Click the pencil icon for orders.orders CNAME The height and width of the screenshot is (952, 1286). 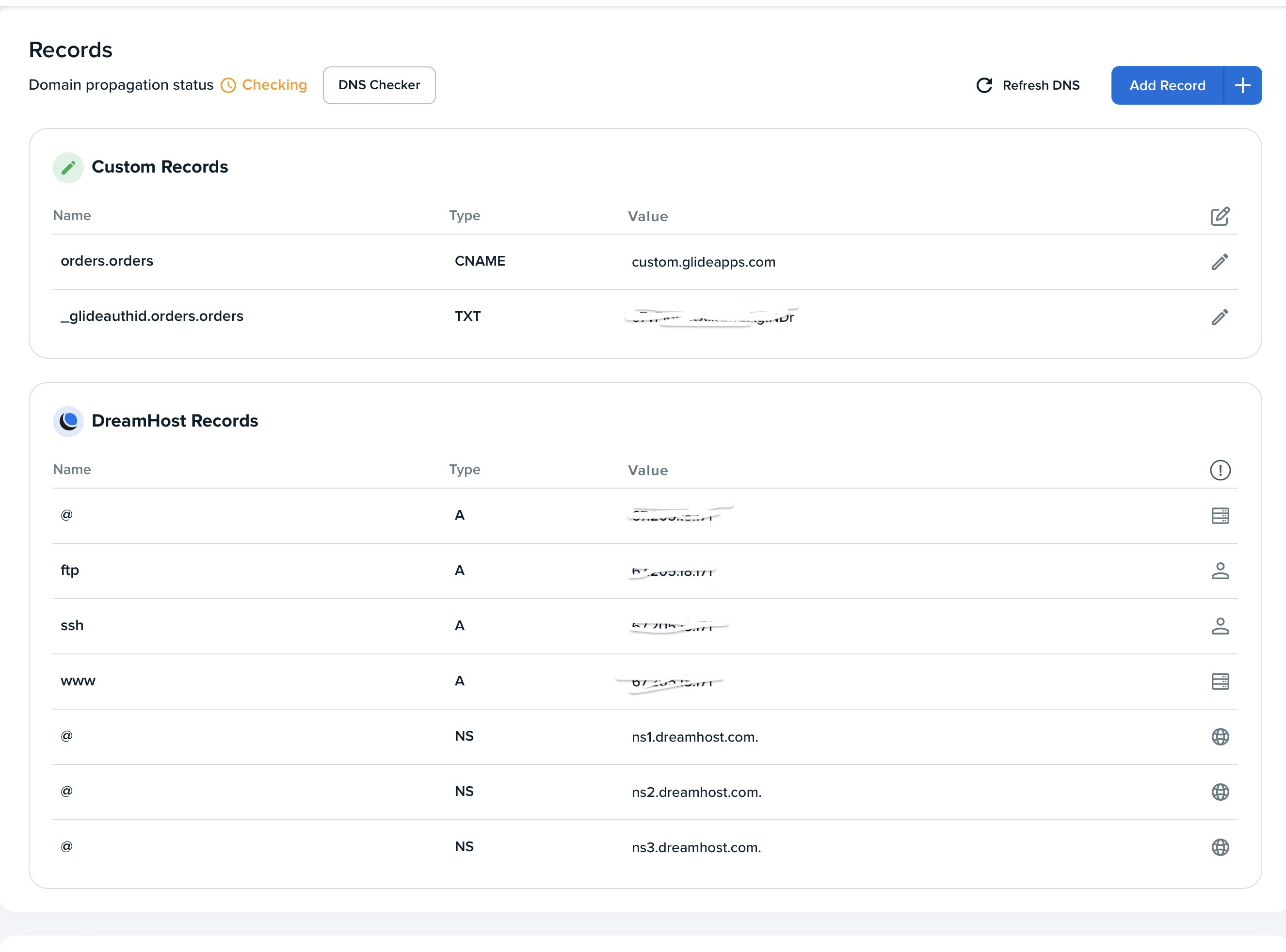click(1219, 262)
